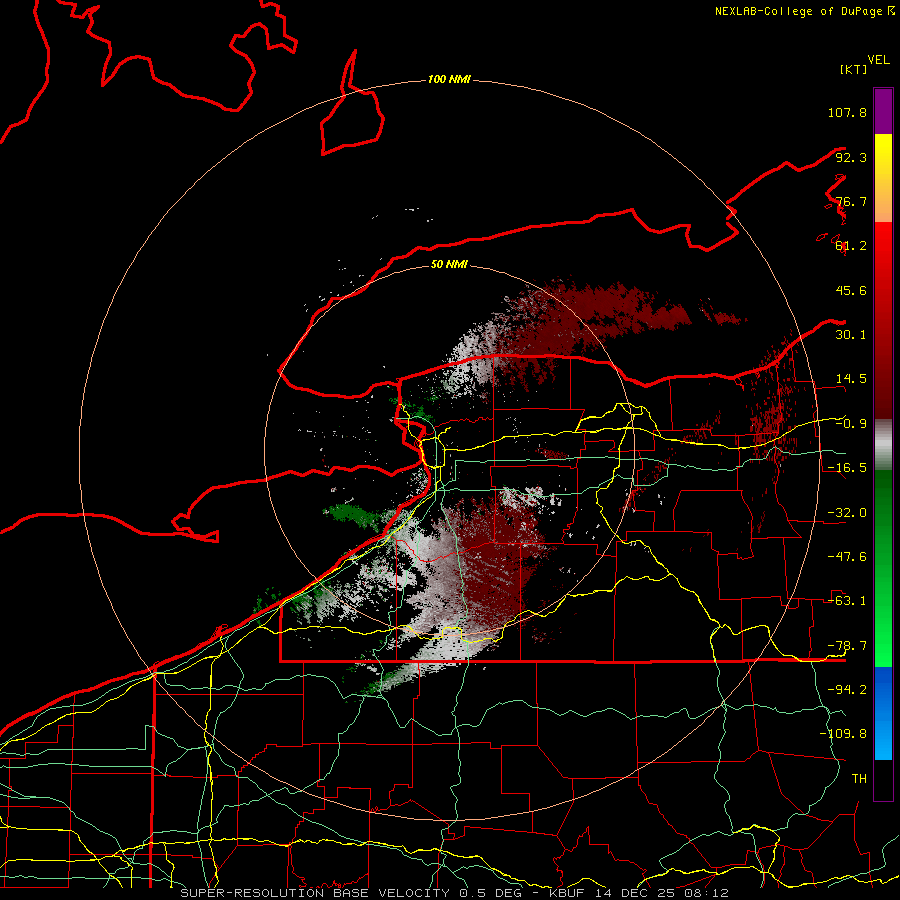Viewport: 900px width, 900px height.
Task: Click the 30.1 velocity scale value
Action: point(851,335)
